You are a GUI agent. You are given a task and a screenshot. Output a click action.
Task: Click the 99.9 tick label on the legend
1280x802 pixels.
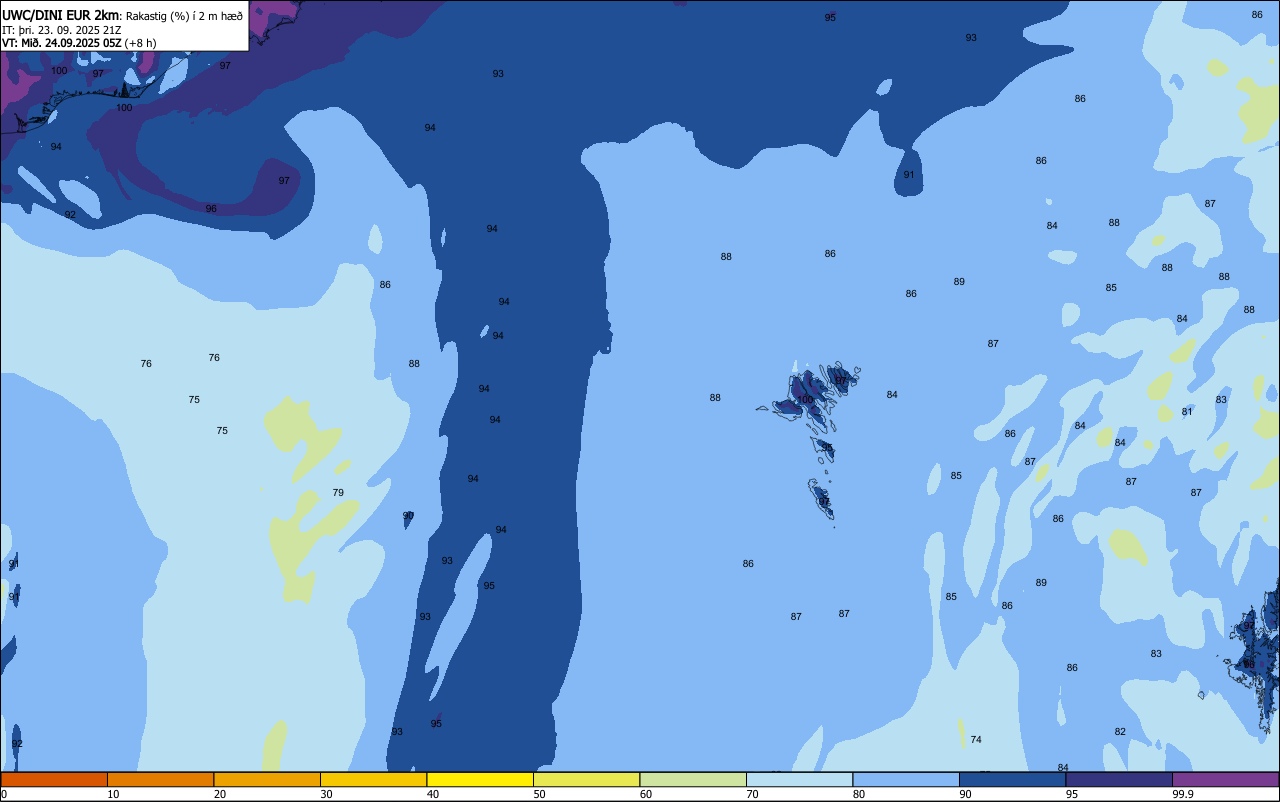click(x=1182, y=794)
